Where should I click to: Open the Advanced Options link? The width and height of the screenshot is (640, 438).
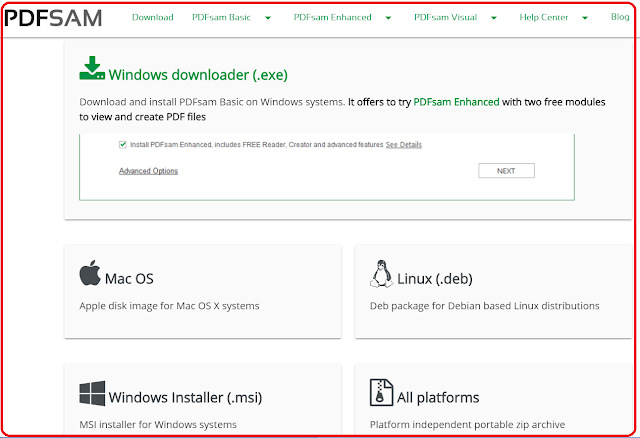tap(148, 171)
